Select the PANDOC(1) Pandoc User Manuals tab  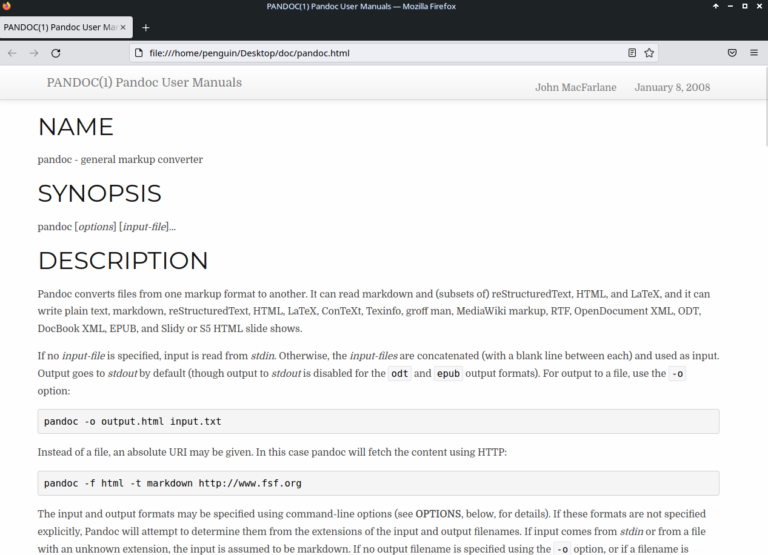tap(58, 27)
